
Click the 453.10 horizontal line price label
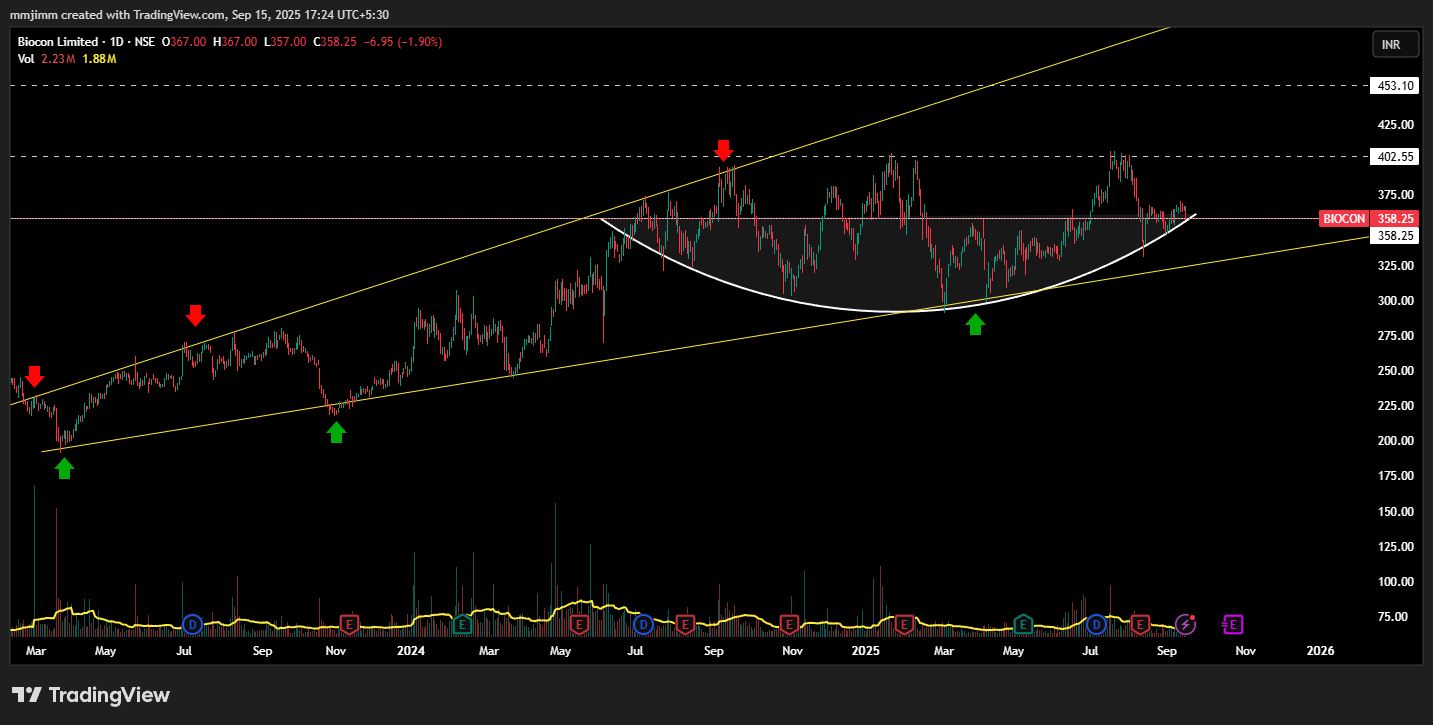coord(1395,86)
